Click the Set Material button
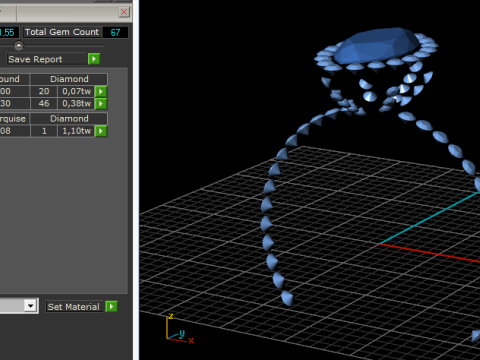The width and height of the screenshot is (480, 360). point(74,307)
